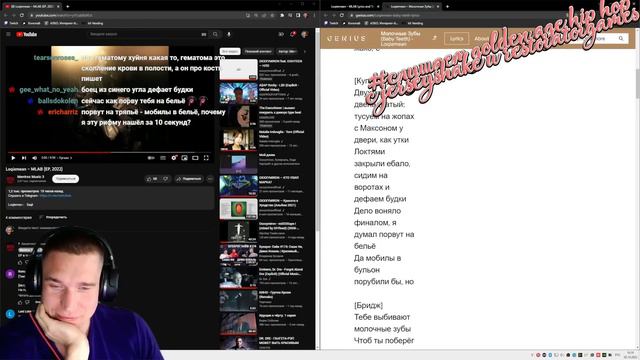Image resolution: width=640 pixels, height=360 pixels.
Task: Switch to the first Genius MLAB lyrics tab
Action: click(x=353, y=7)
